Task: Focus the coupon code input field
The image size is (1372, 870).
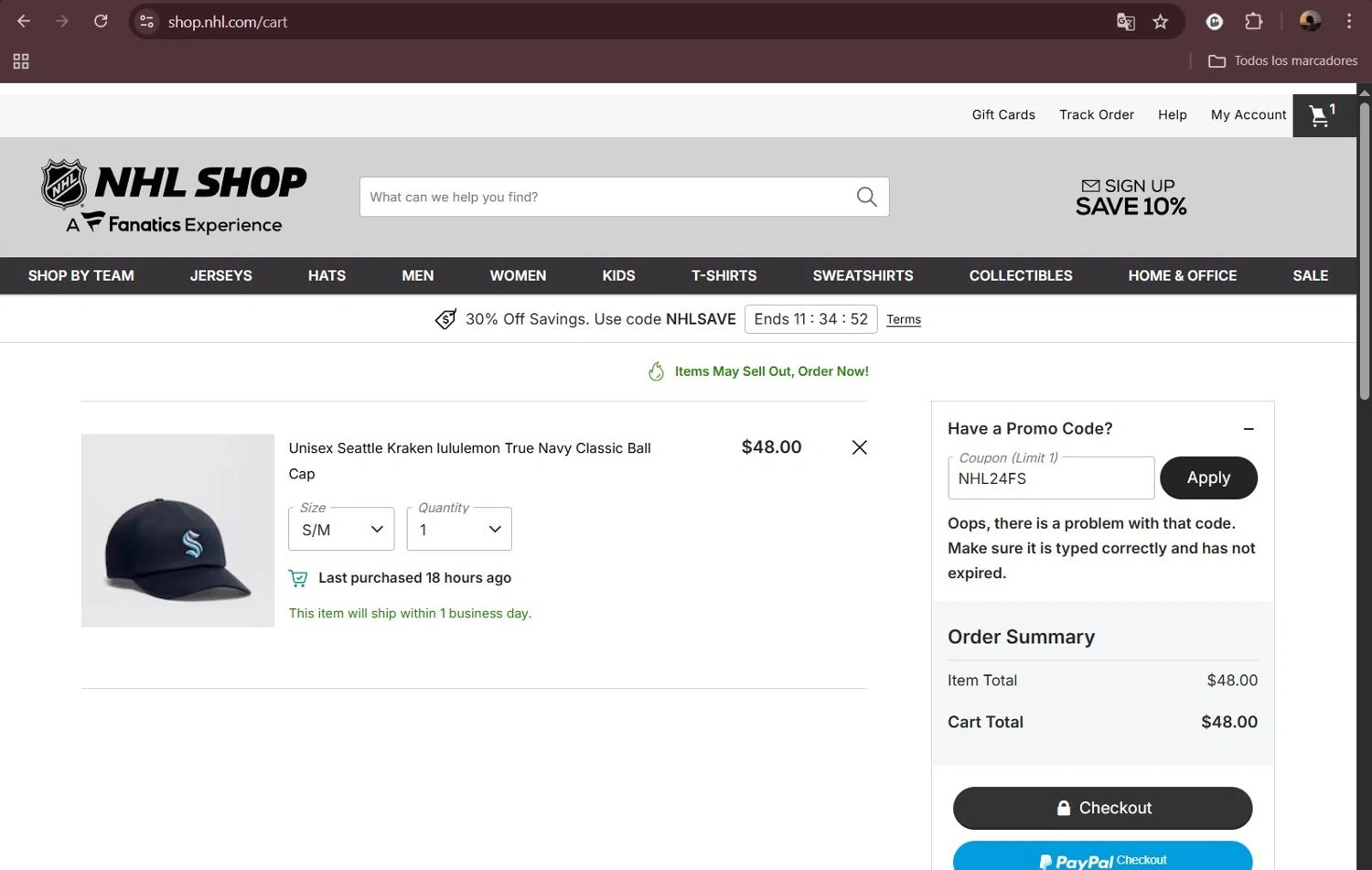Action: (x=1051, y=478)
